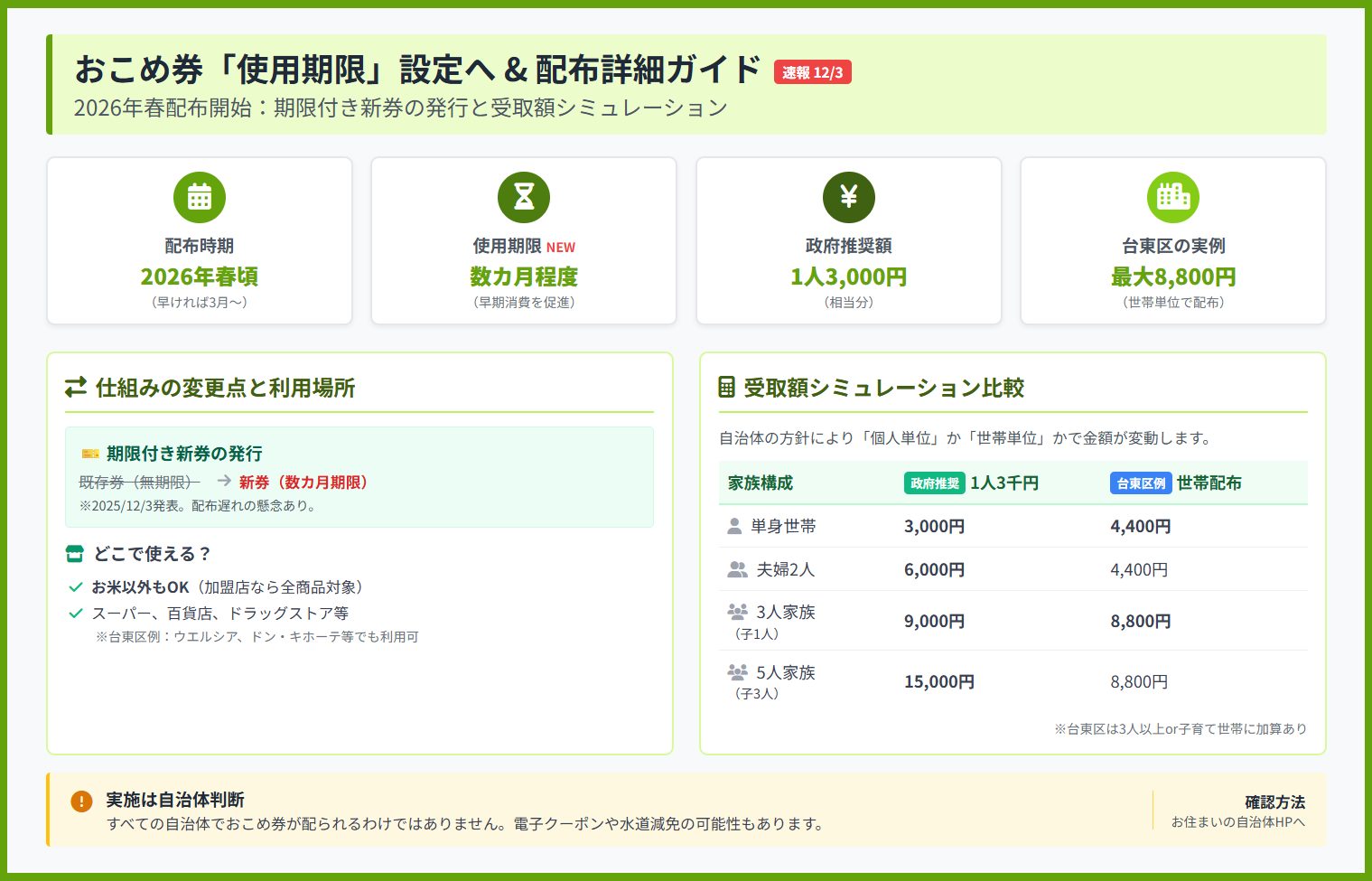Image resolution: width=1372 pixels, height=881 pixels.
Task: Click the お住まいの自治体HPへ link
Action: (x=1237, y=822)
